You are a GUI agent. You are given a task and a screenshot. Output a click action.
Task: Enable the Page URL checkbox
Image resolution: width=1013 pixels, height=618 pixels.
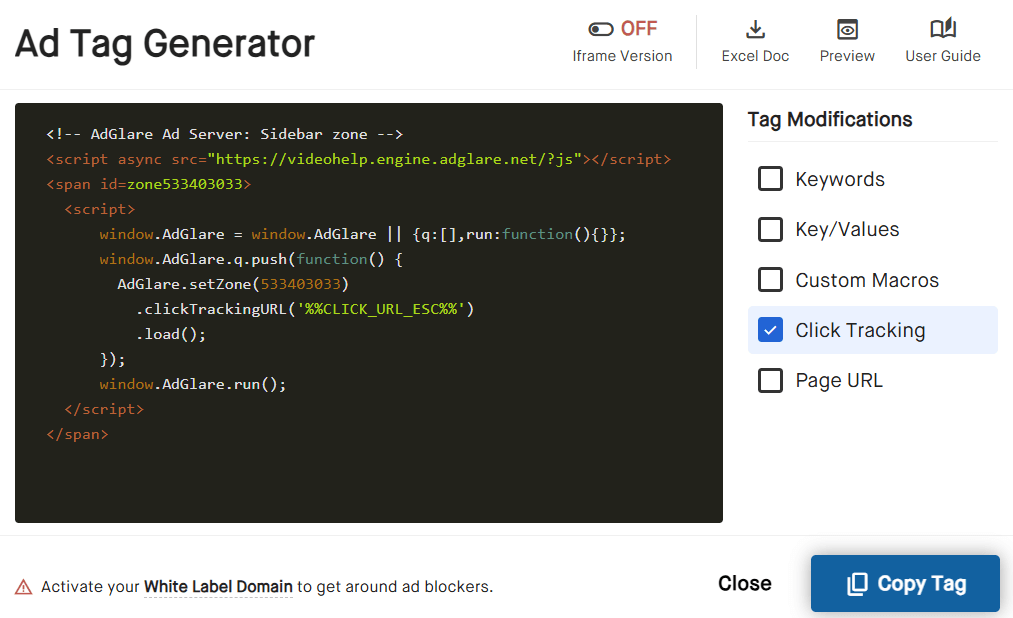770,381
